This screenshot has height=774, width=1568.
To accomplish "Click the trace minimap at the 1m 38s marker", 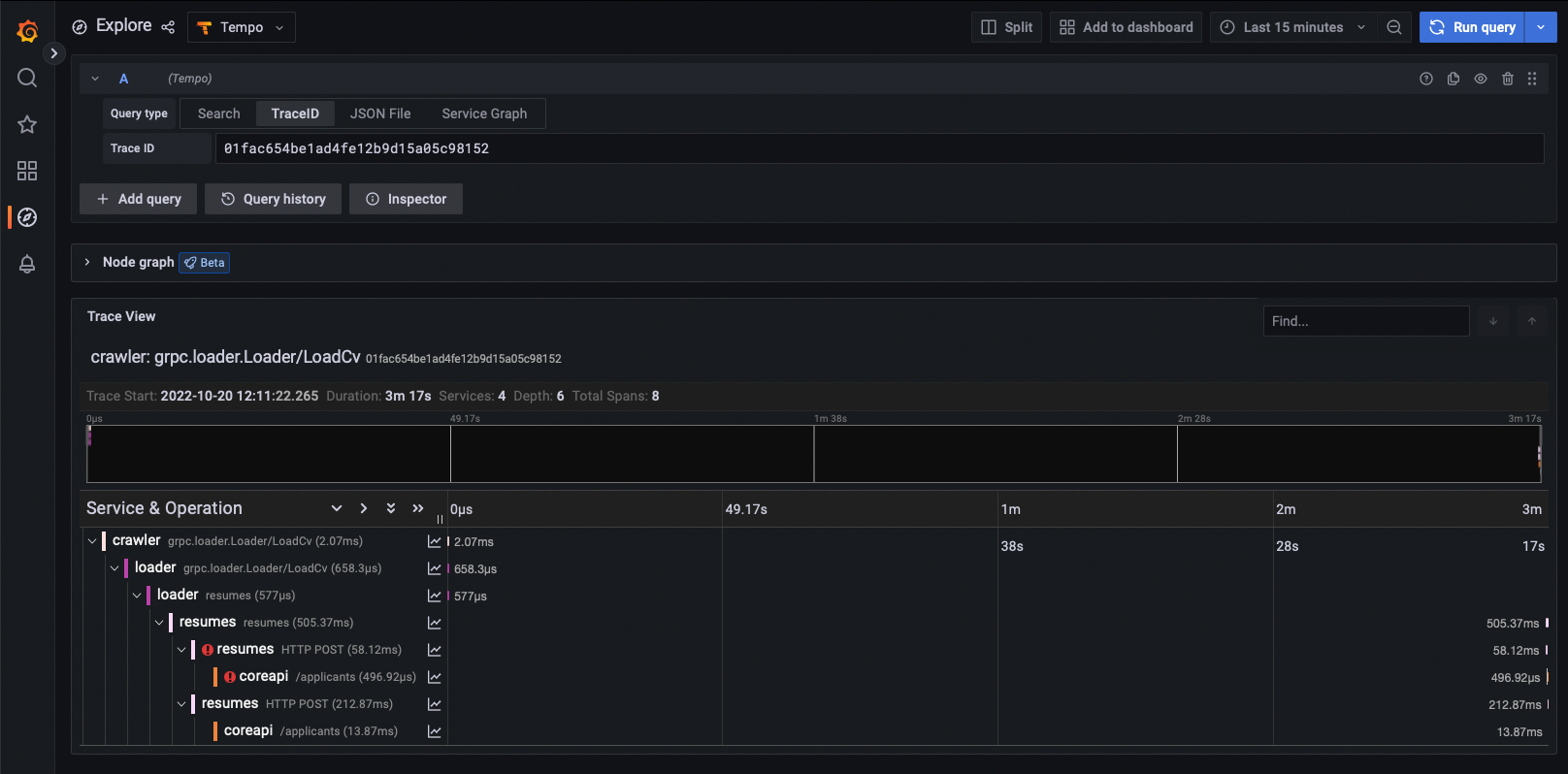I will [x=814, y=453].
